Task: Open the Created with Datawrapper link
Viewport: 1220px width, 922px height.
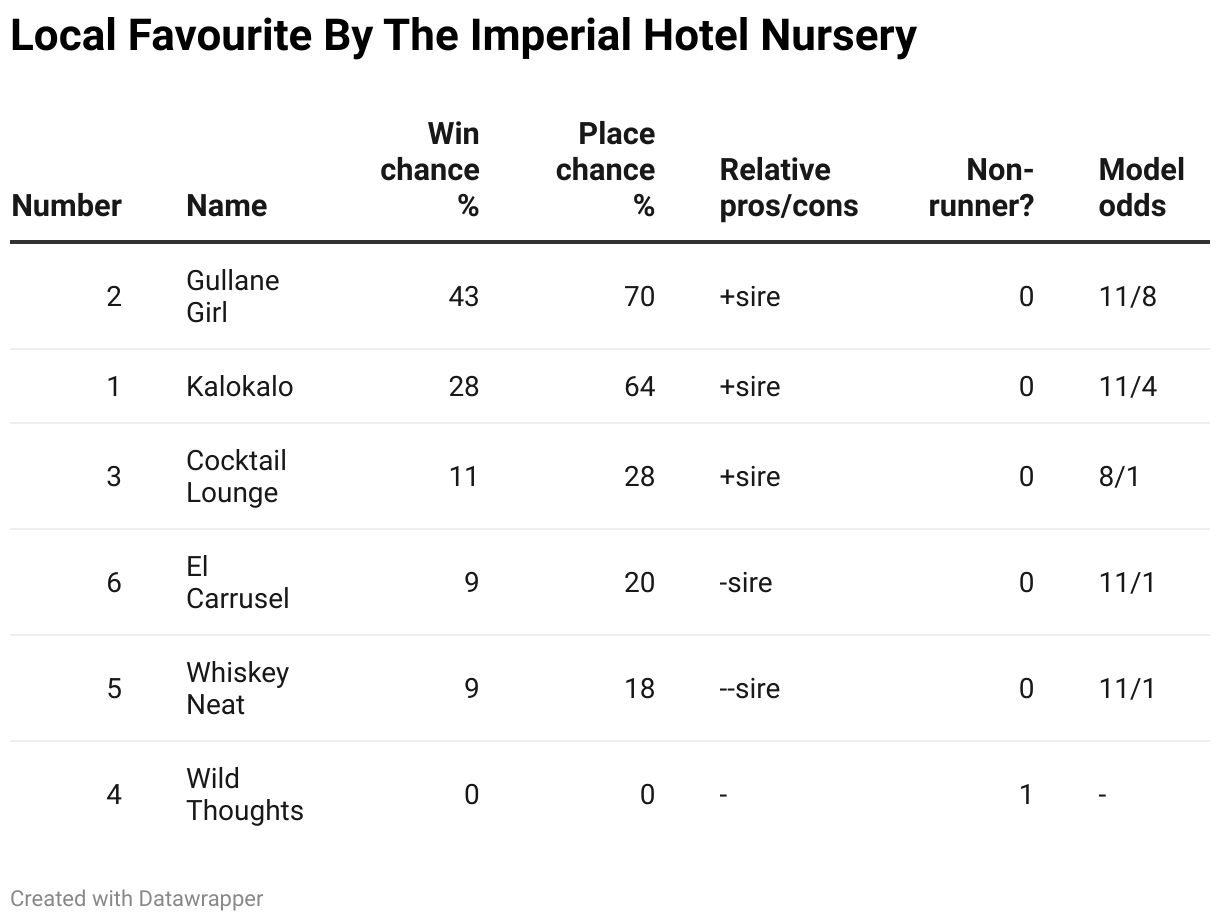Action: click(137, 899)
